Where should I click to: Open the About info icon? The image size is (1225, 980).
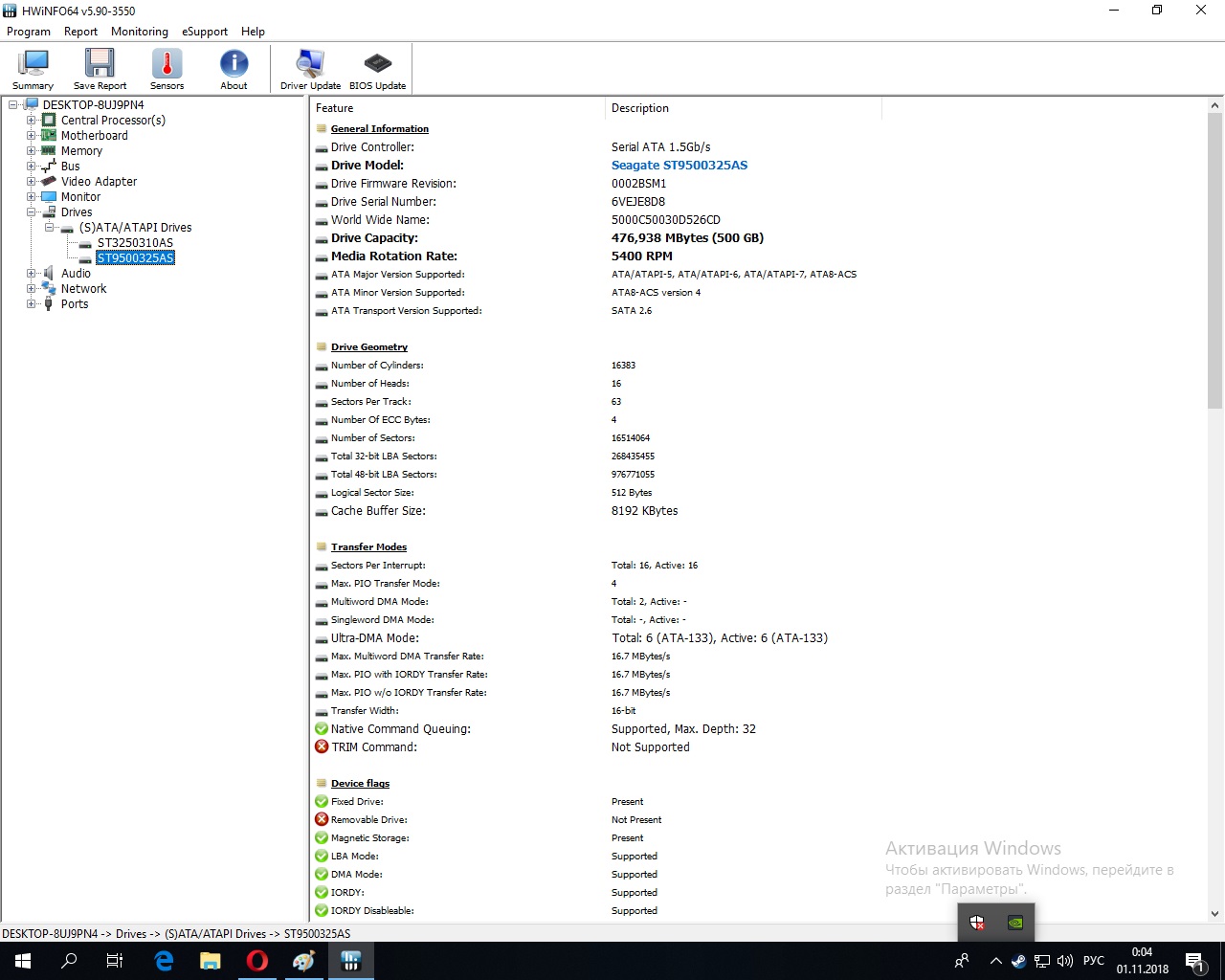tap(234, 69)
